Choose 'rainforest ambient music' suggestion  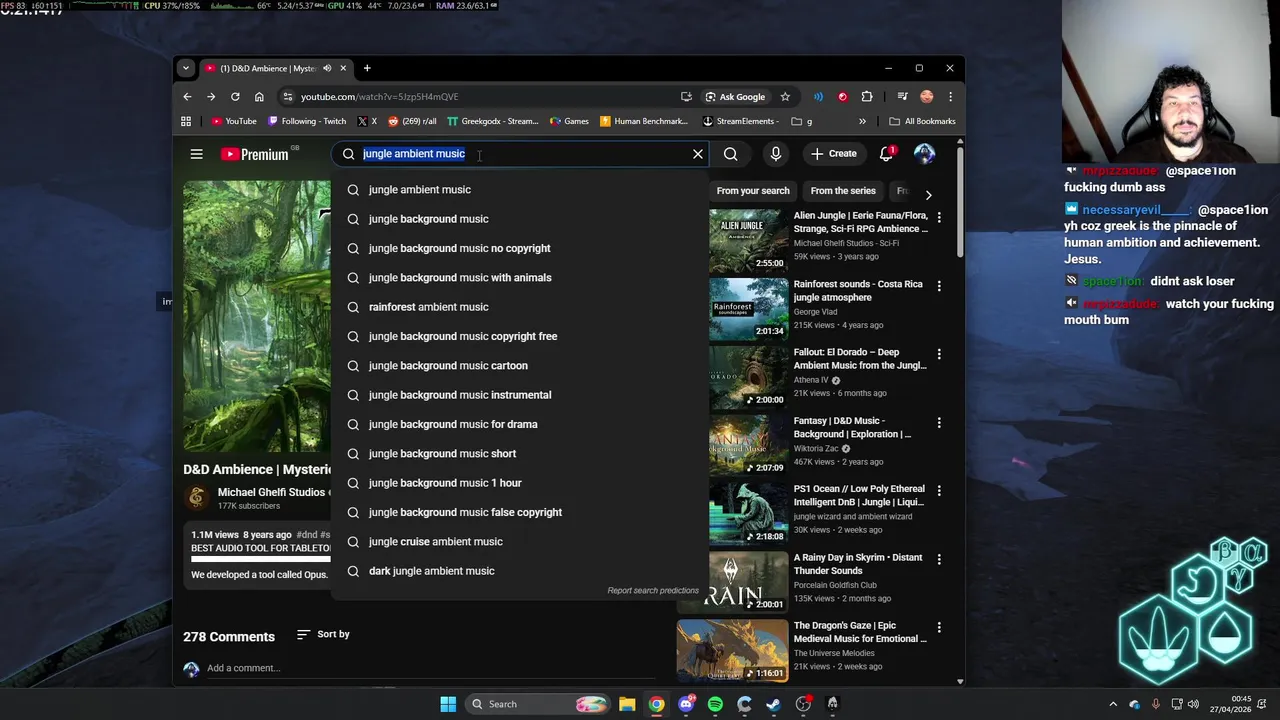520,307
